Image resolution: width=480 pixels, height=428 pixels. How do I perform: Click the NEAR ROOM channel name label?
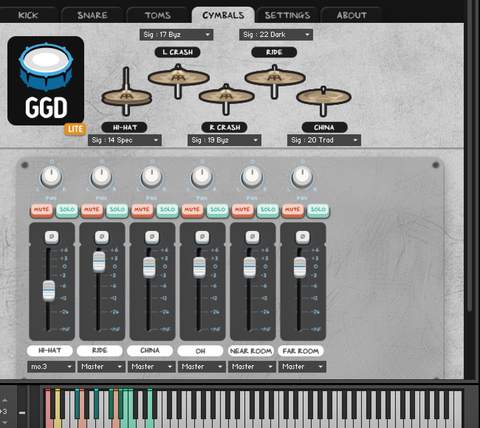click(251, 351)
